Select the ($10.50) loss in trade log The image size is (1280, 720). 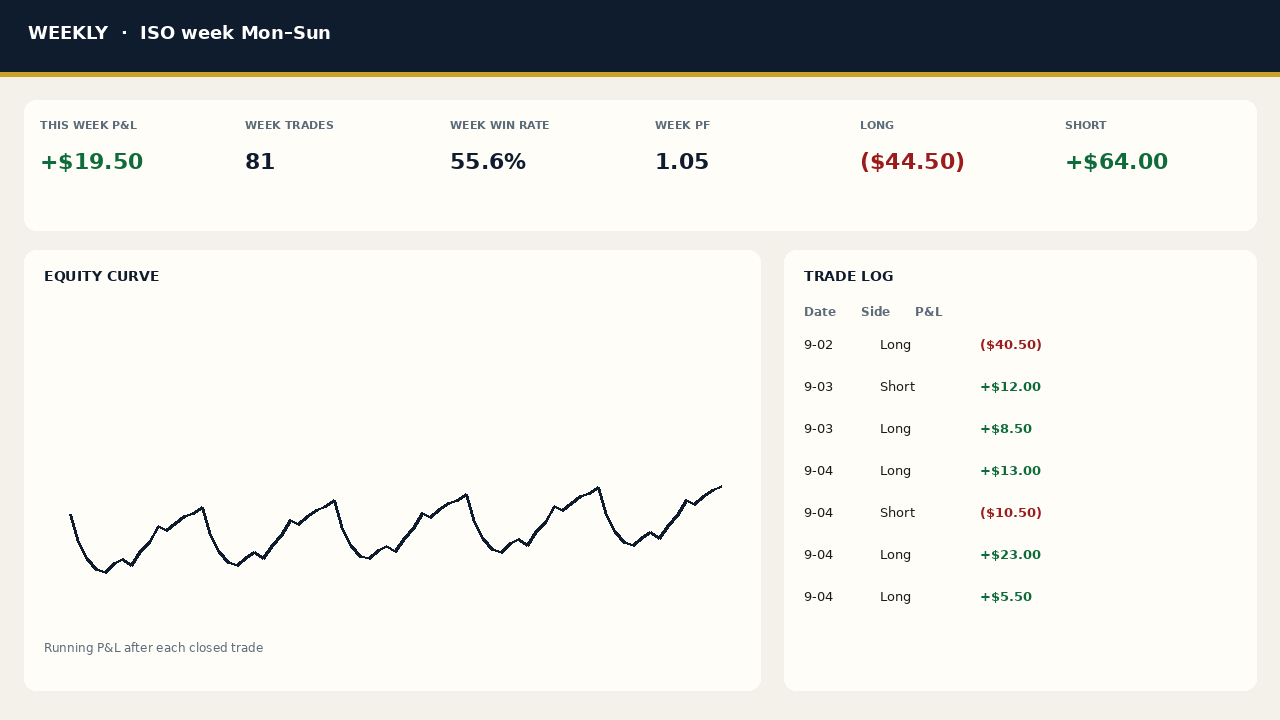click(x=1011, y=513)
